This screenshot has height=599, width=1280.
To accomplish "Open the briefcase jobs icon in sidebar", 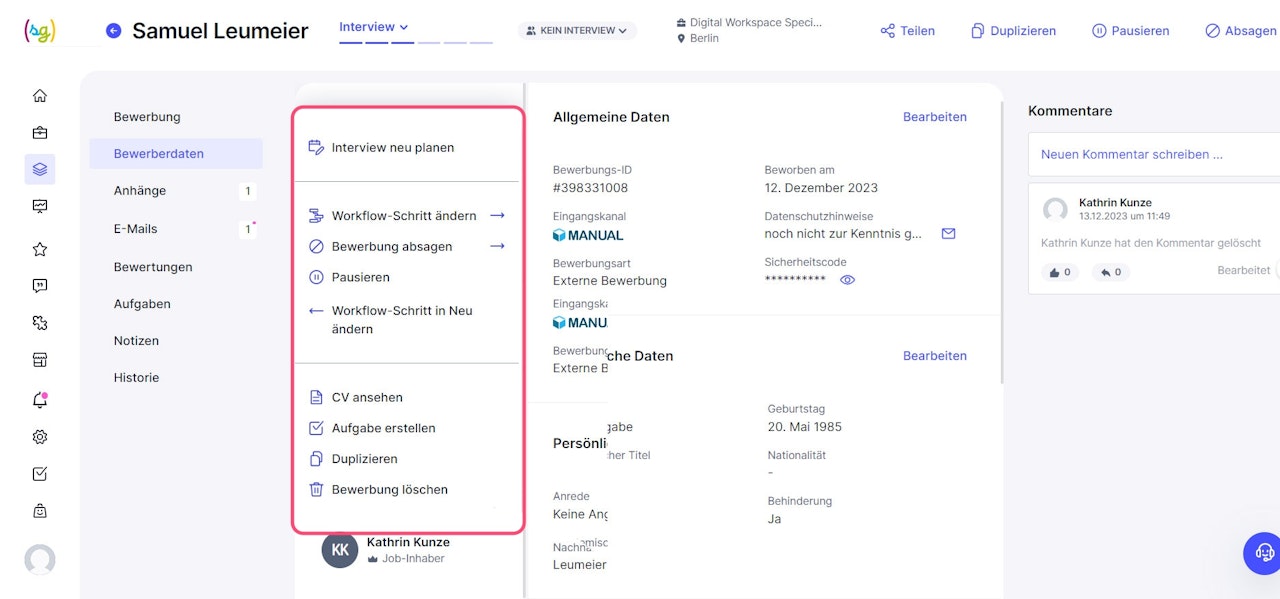I will (40, 133).
